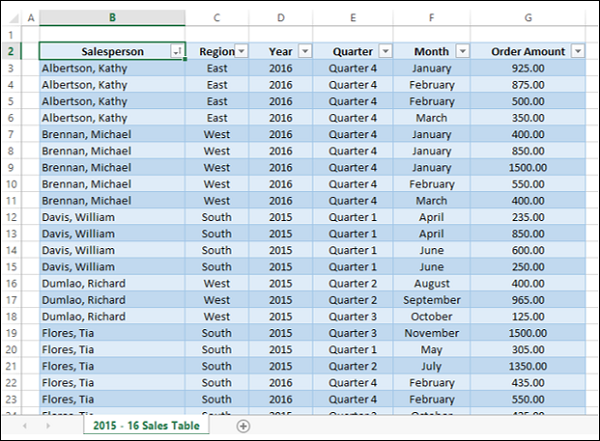Select column B header
600x441 pixels.
112,18
